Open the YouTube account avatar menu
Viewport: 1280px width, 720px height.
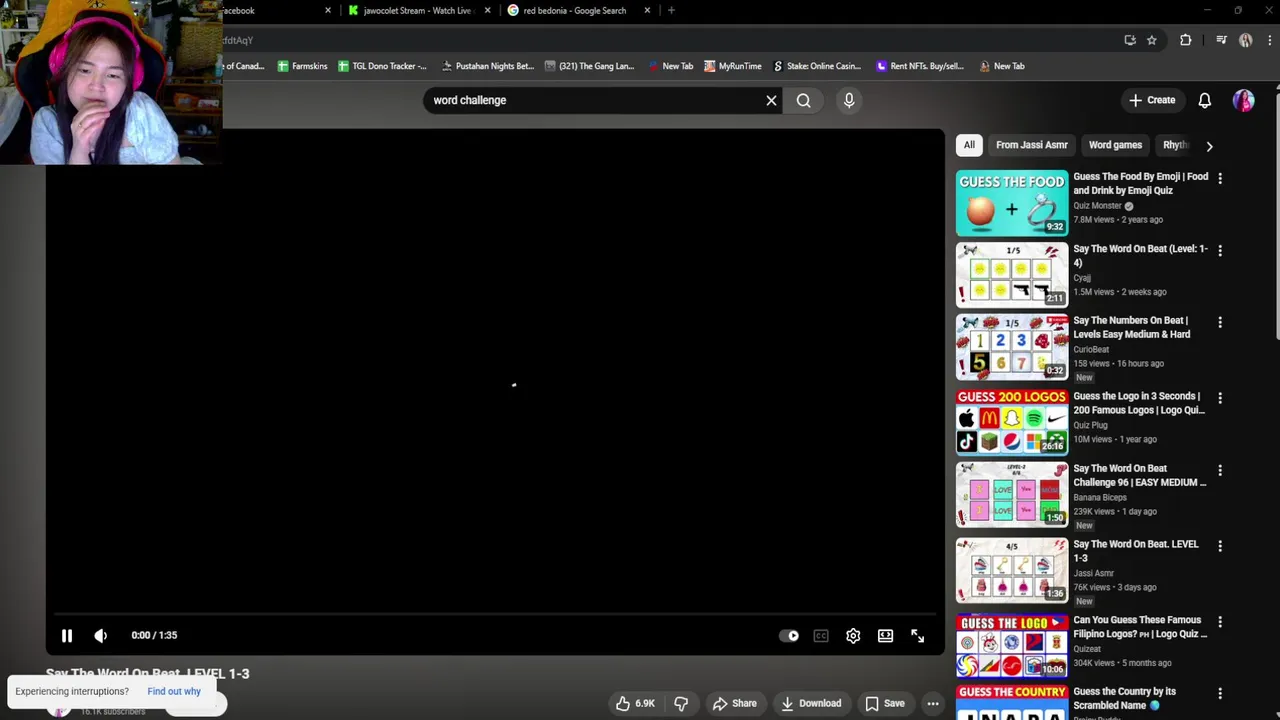tap(1243, 100)
